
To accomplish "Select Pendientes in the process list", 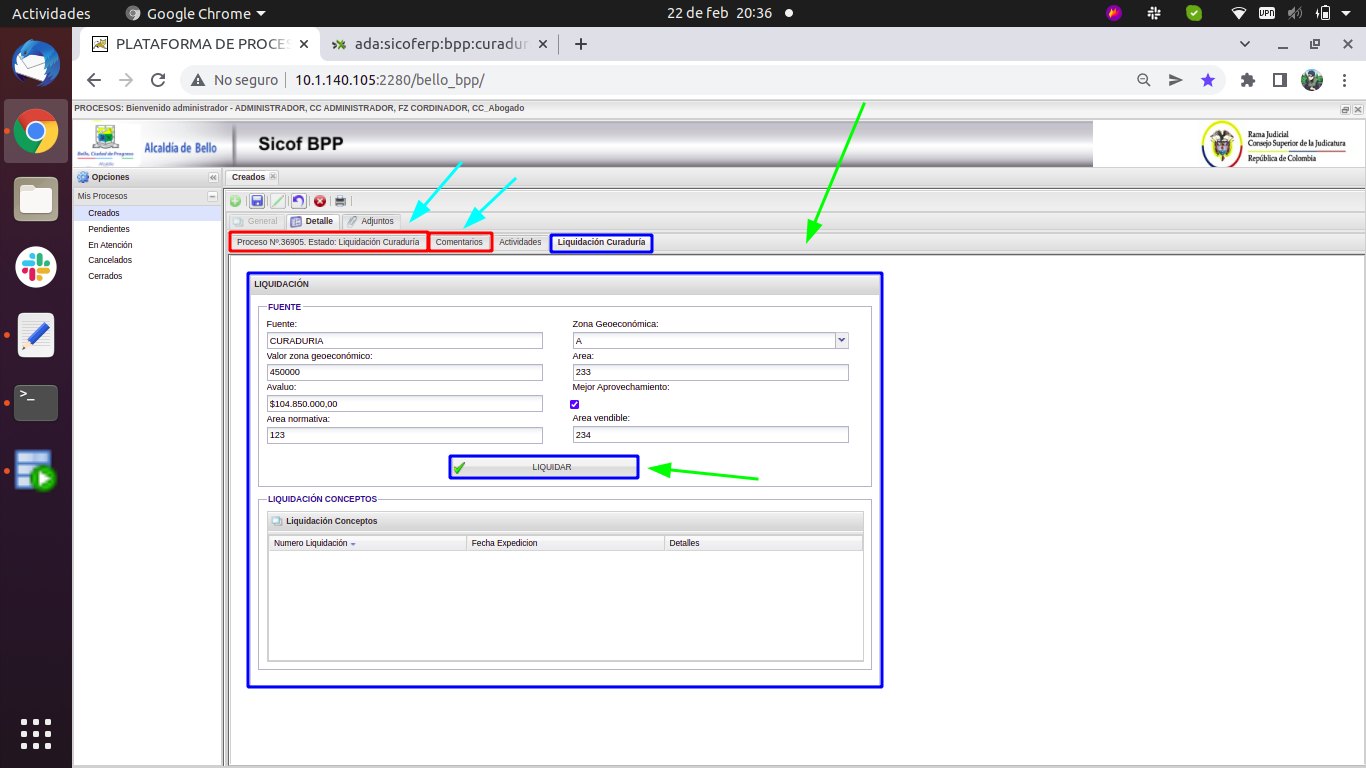I will (108, 229).
